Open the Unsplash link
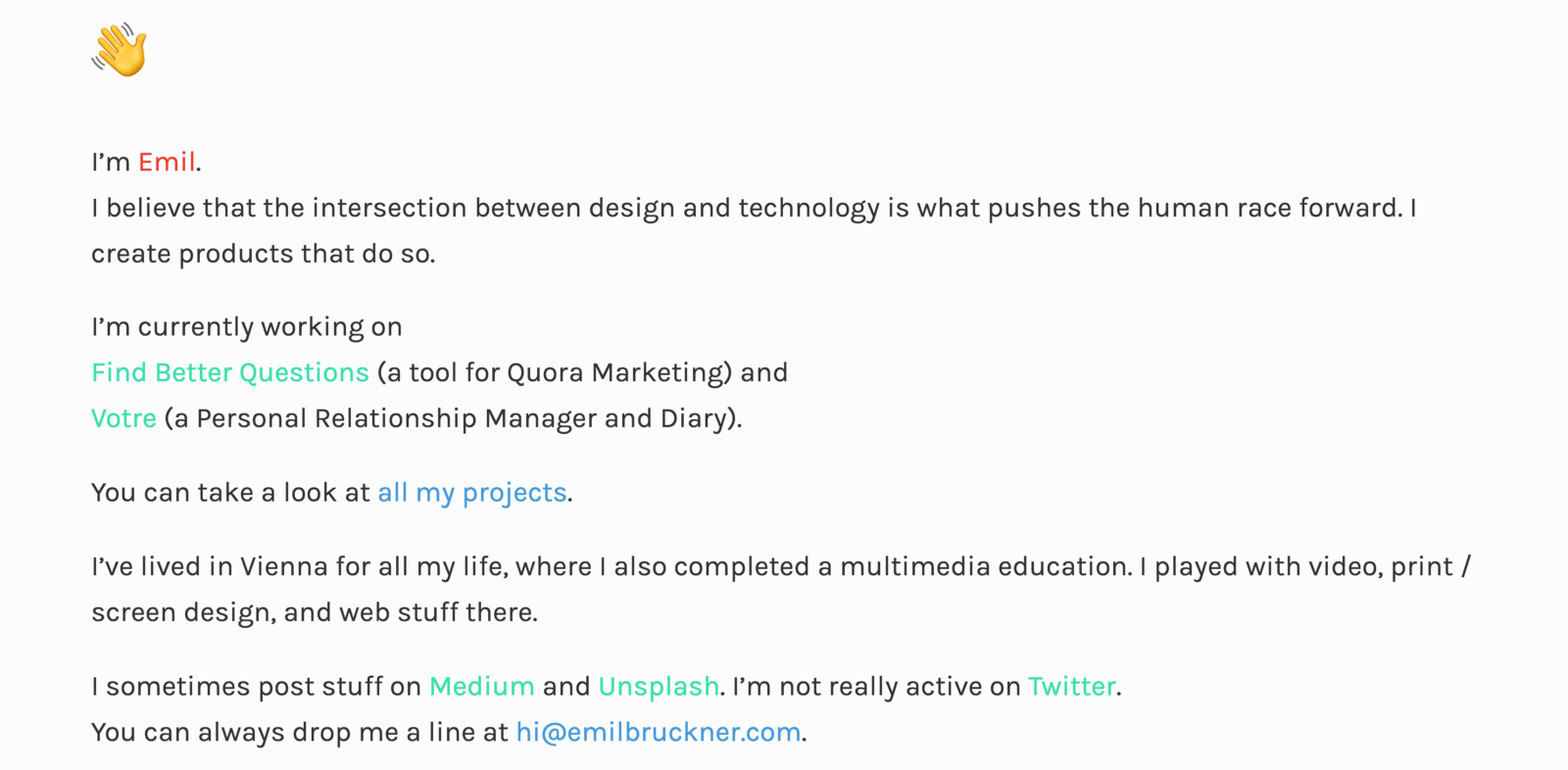 (x=659, y=686)
